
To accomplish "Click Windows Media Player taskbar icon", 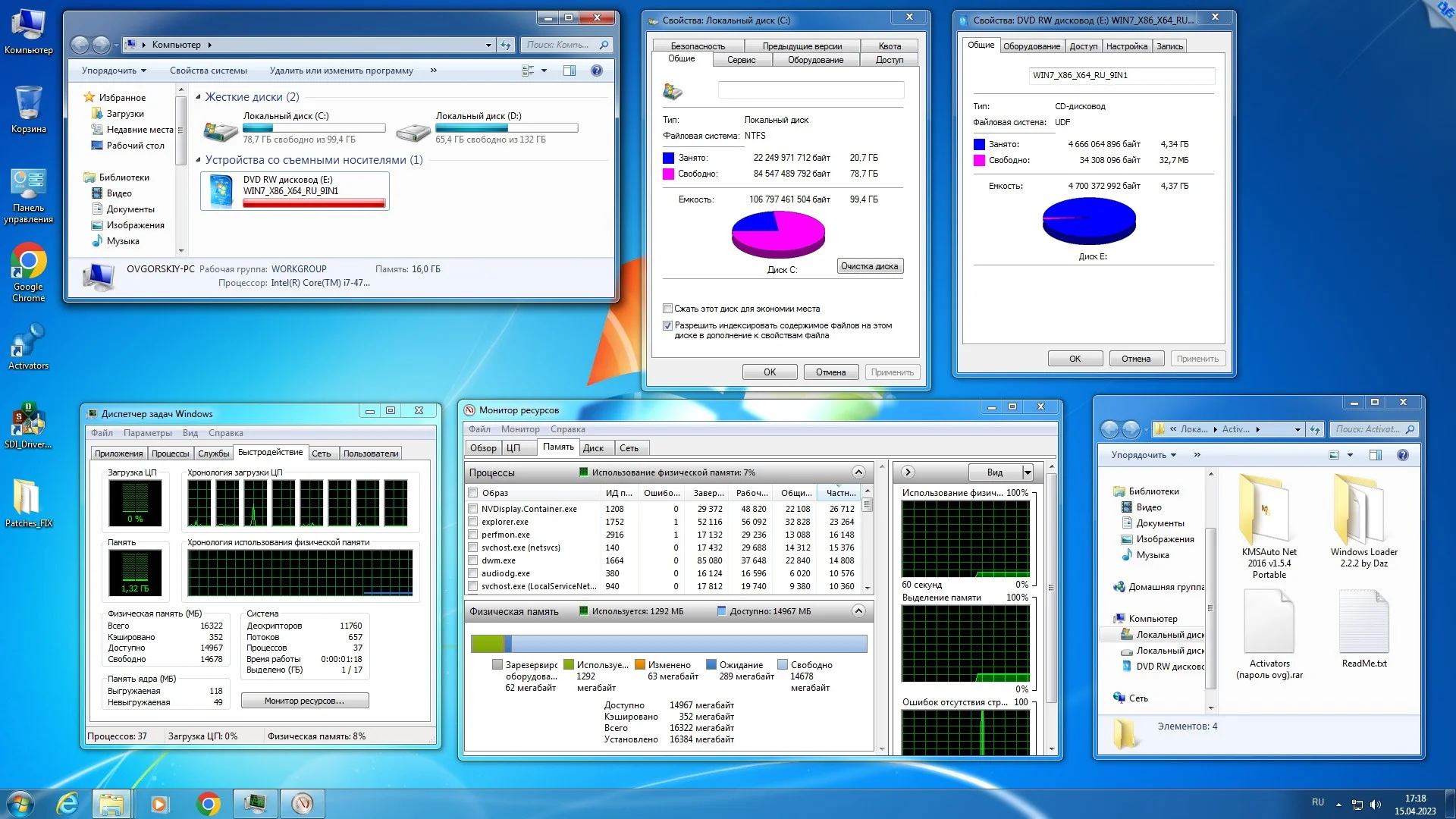I will (159, 803).
